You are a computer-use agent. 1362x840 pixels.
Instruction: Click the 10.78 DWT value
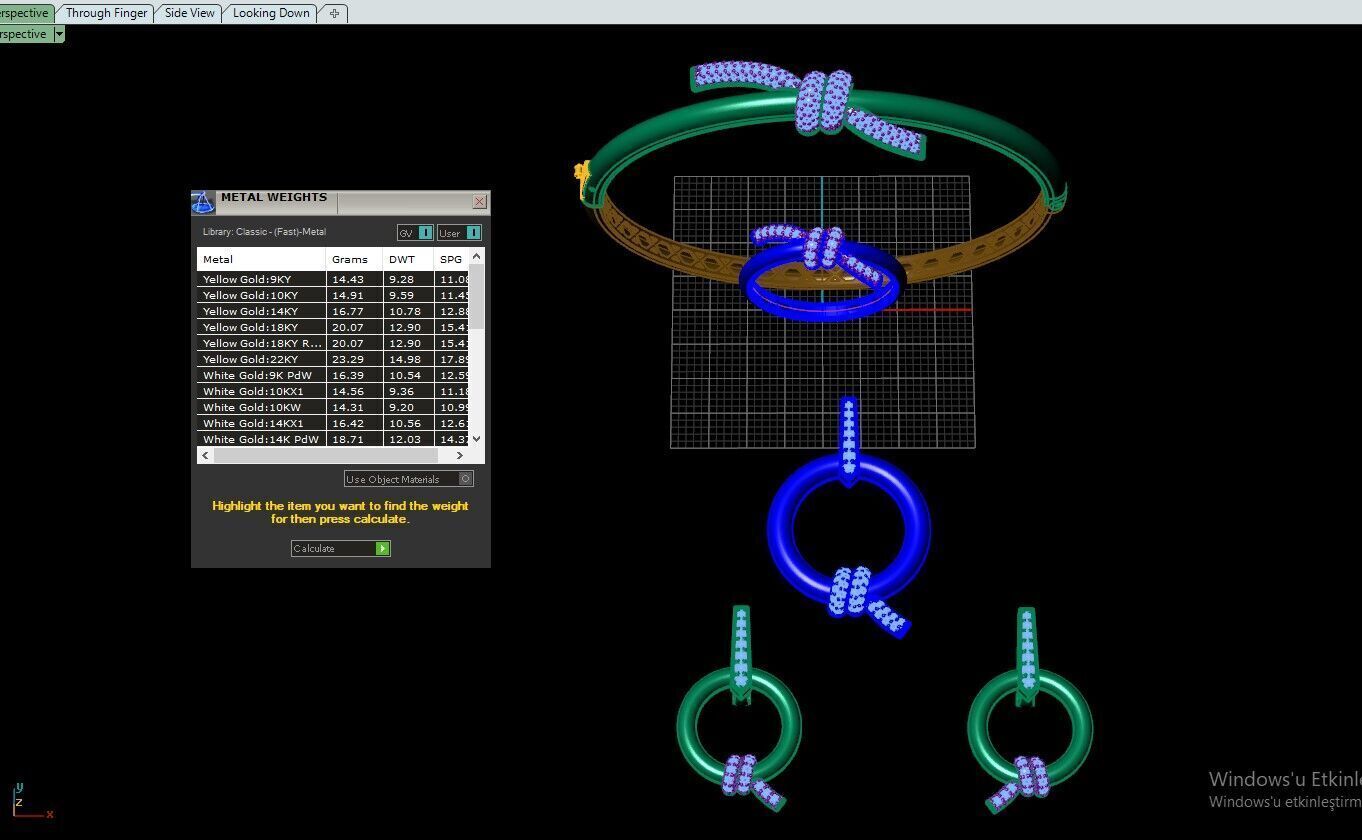[x=405, y=311]
